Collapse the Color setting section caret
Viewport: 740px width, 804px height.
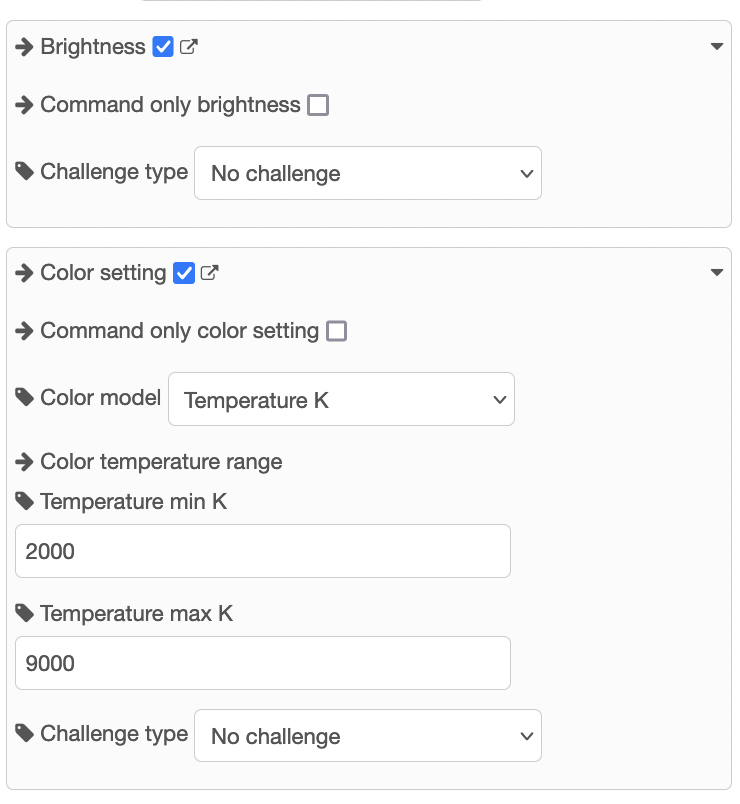(x=716, y=273)
